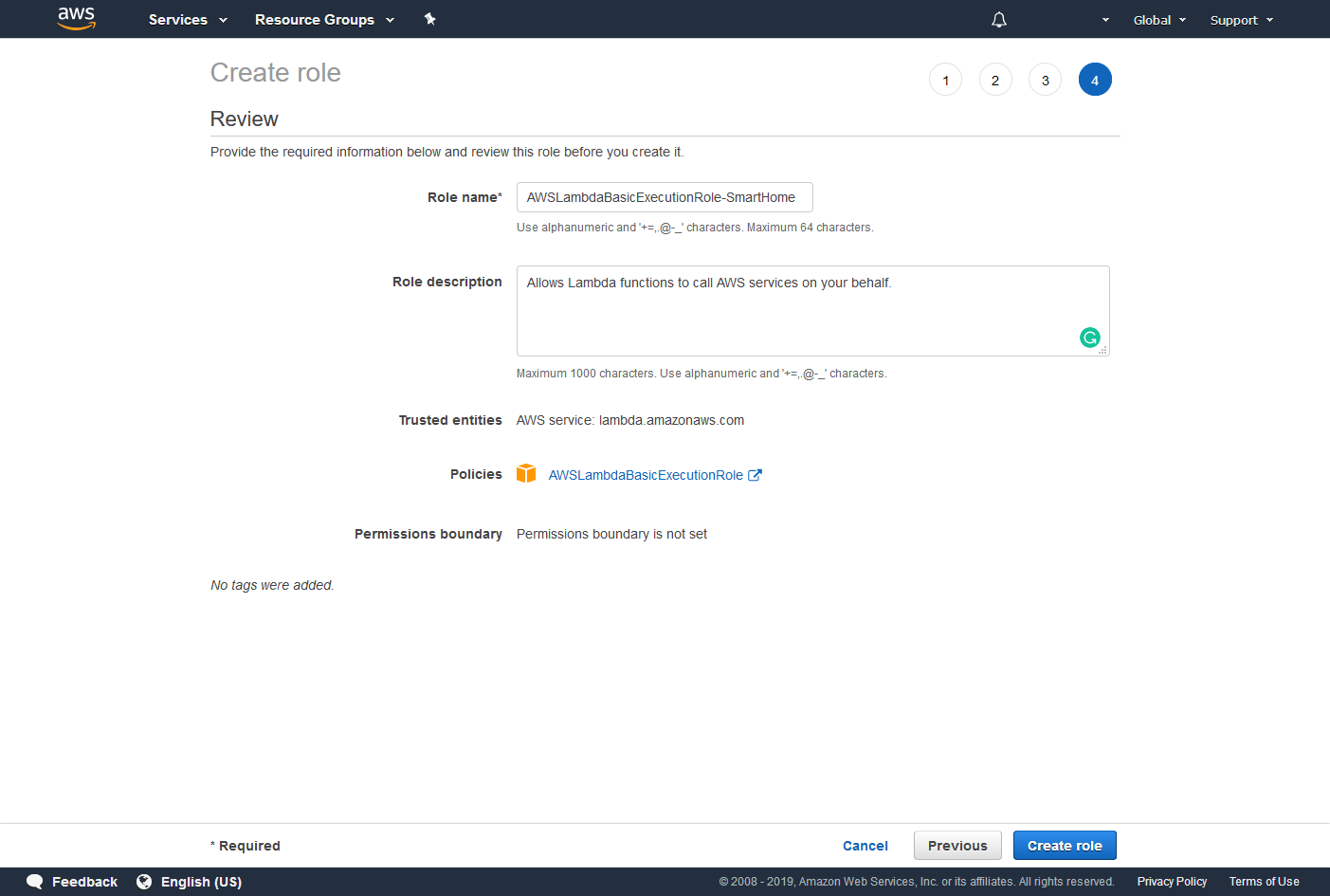Click the pin shortcut icon in navbar
This screenshot has width=1330, height=896.
tap(429, 19)
